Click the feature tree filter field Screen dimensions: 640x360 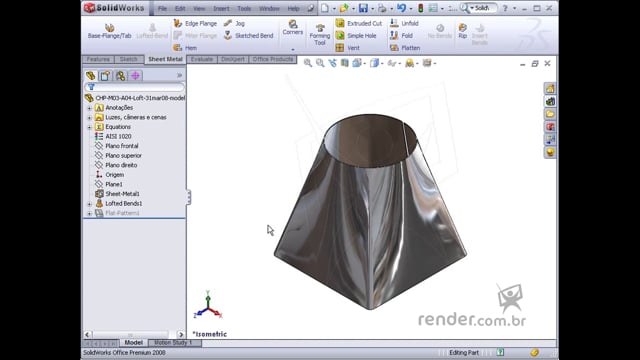134,87
